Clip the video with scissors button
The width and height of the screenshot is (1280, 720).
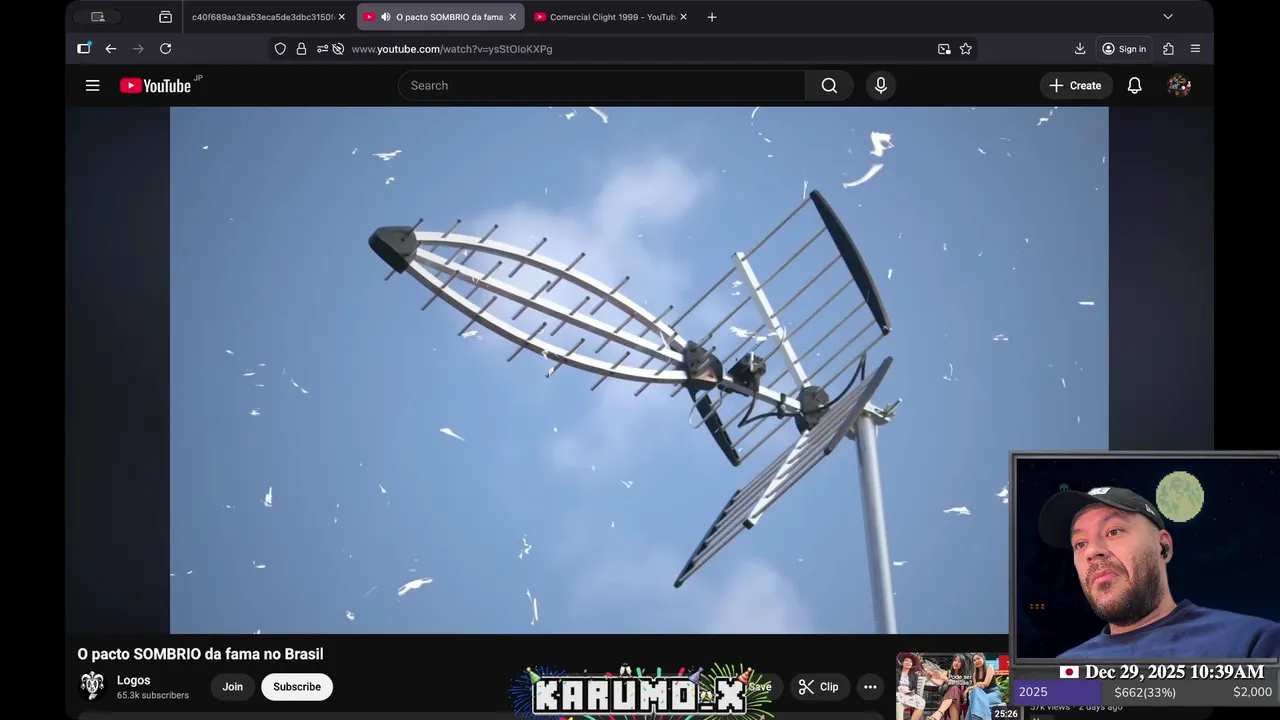(819, 687)
